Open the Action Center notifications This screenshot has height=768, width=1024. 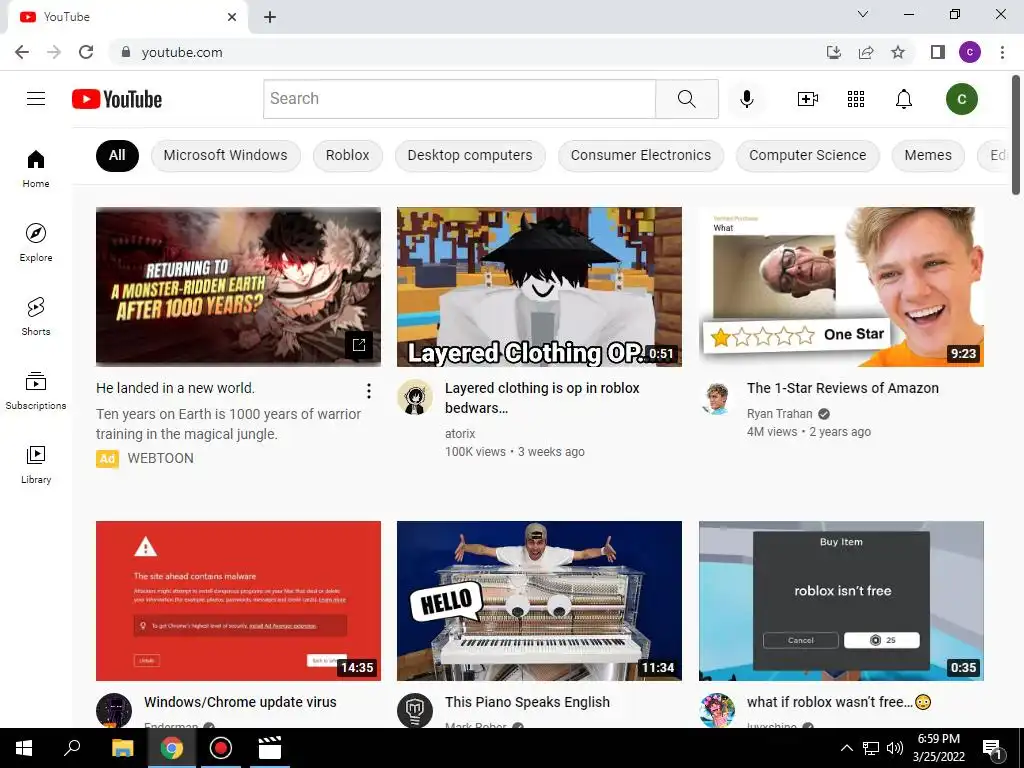tap(992, 748)
